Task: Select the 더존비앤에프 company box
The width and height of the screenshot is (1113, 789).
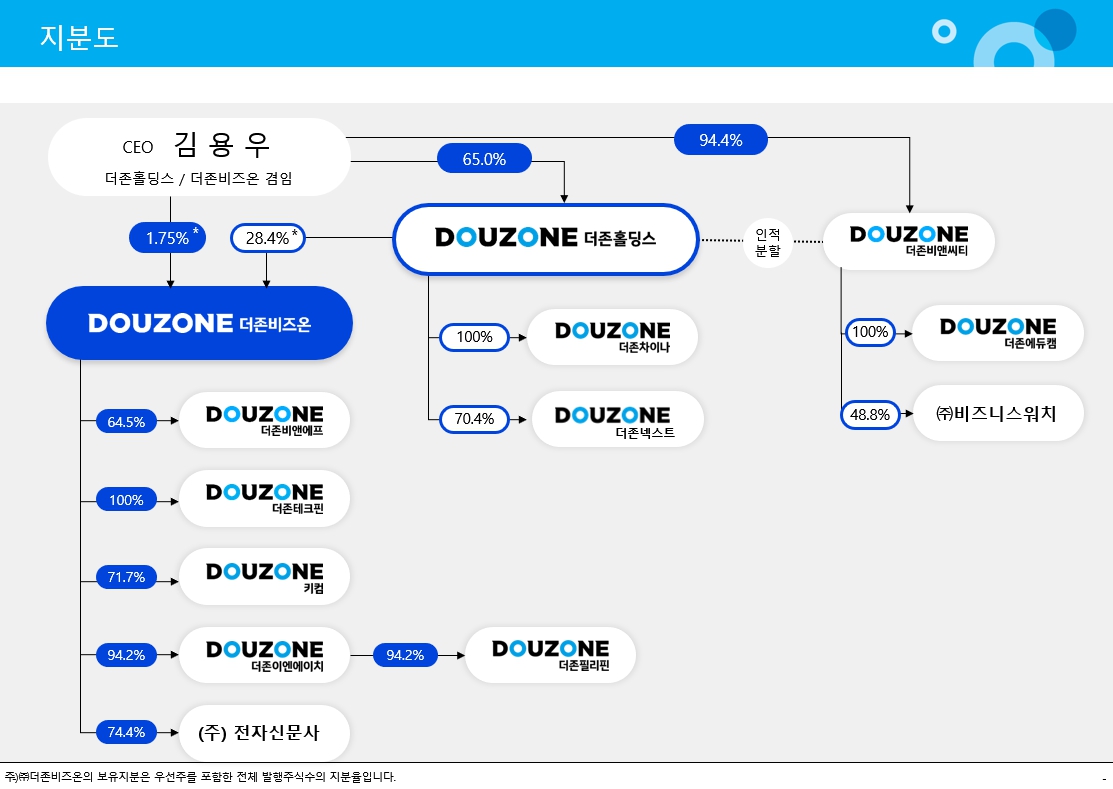Action: (x=265, y=420)
